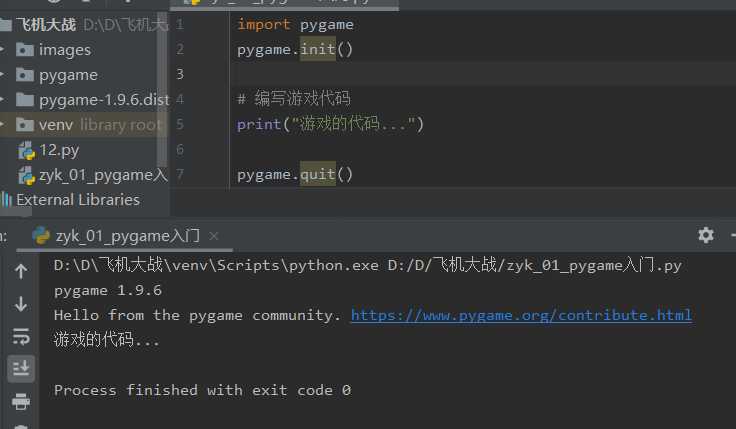Select the pygame-1.9.6.dist folder

pos(104,100)
